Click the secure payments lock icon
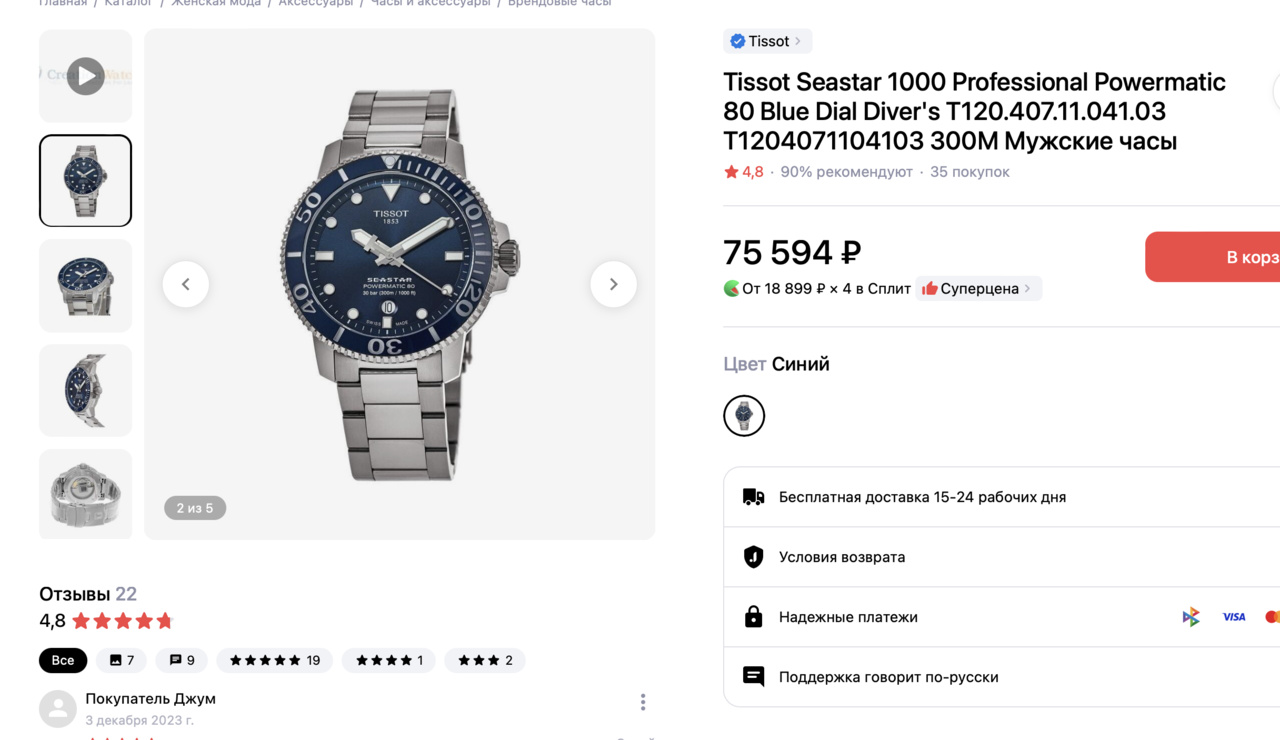 (x=753, y=617)
